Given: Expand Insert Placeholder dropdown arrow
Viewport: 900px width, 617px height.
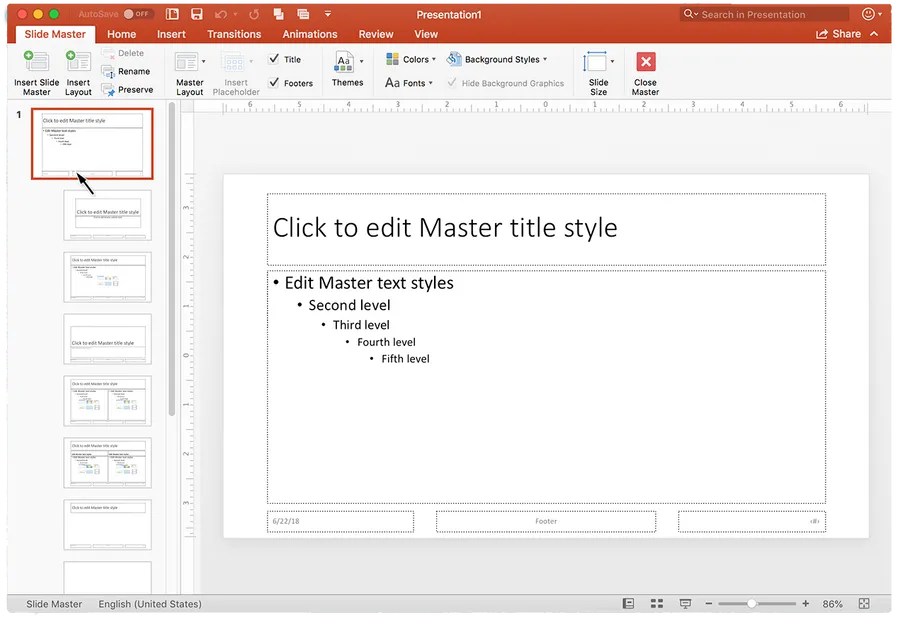Looking at the screenshot, I should pyautogui.click(x=251, y=61).
